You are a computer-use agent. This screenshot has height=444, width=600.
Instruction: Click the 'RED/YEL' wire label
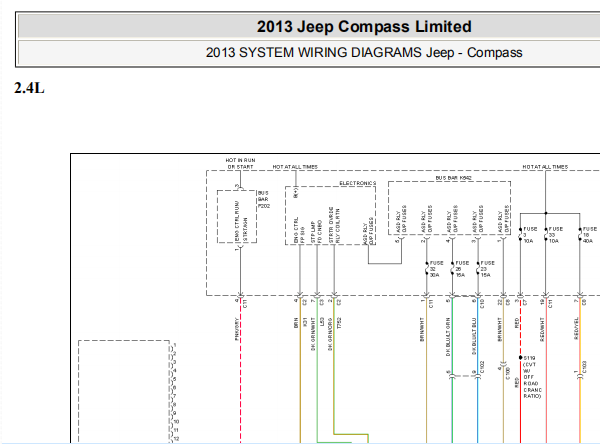tap(576, 328)
